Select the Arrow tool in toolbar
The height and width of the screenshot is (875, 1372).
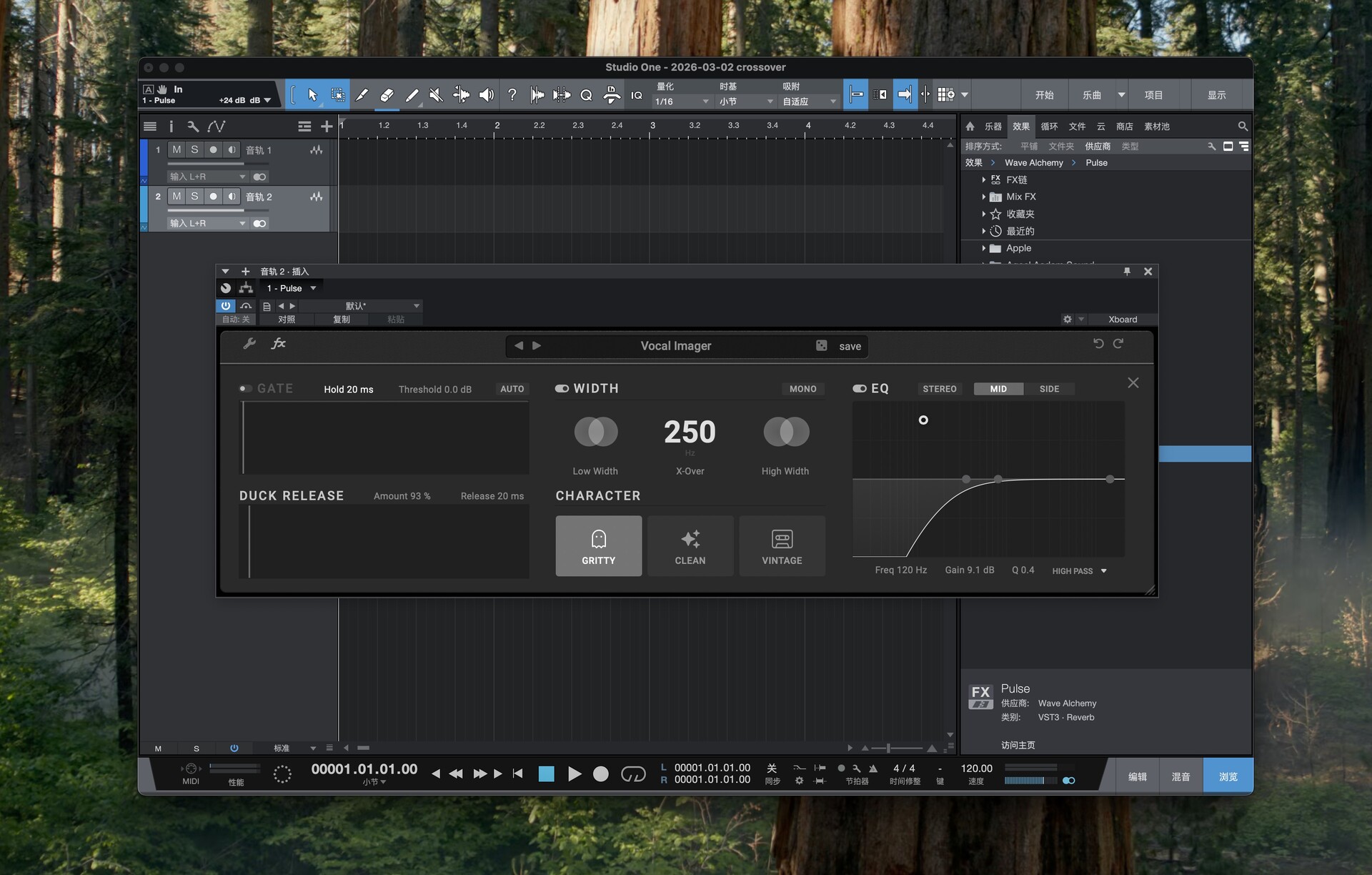point(312,95)
